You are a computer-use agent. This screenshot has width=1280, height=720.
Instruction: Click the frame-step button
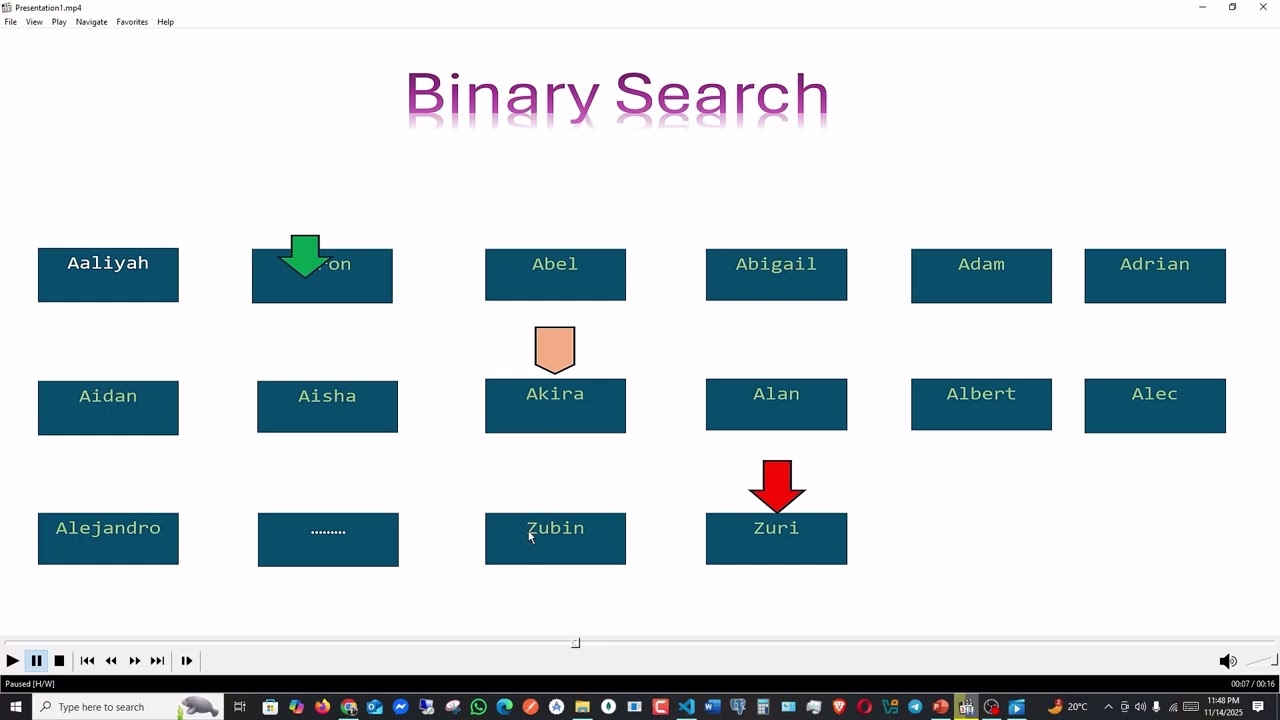click(186, 661)
